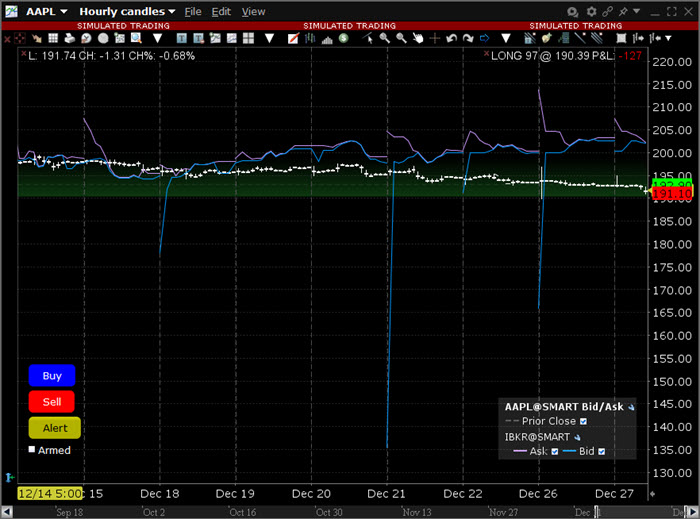Open the File menu

[x=193, y=12]
